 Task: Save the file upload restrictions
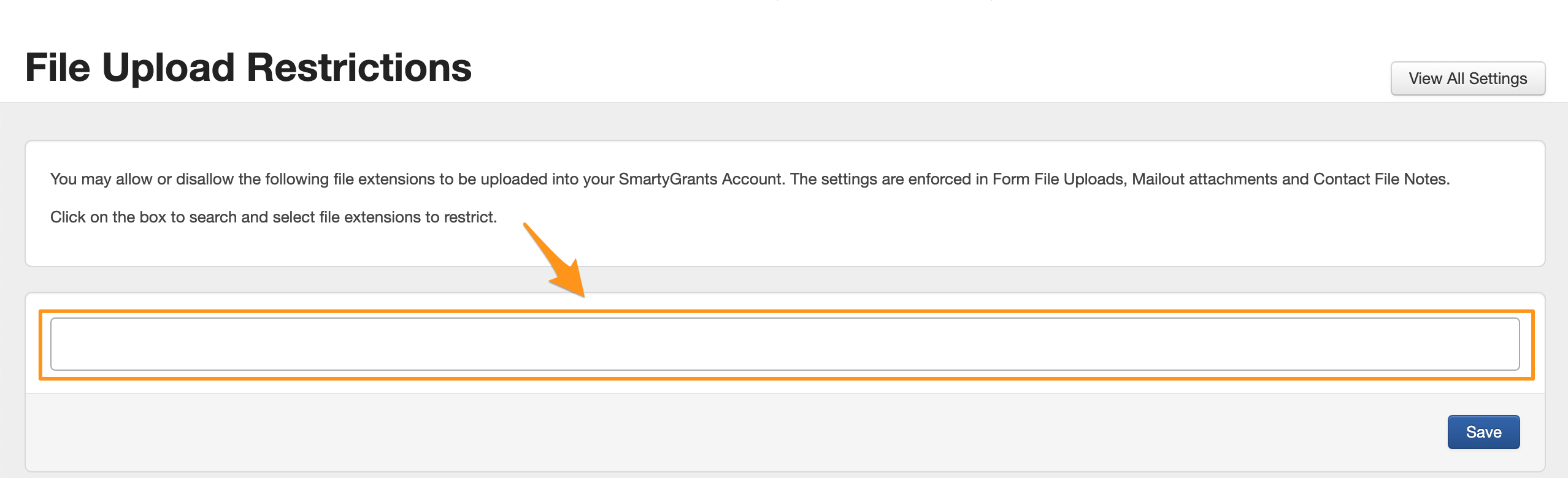1483,432
